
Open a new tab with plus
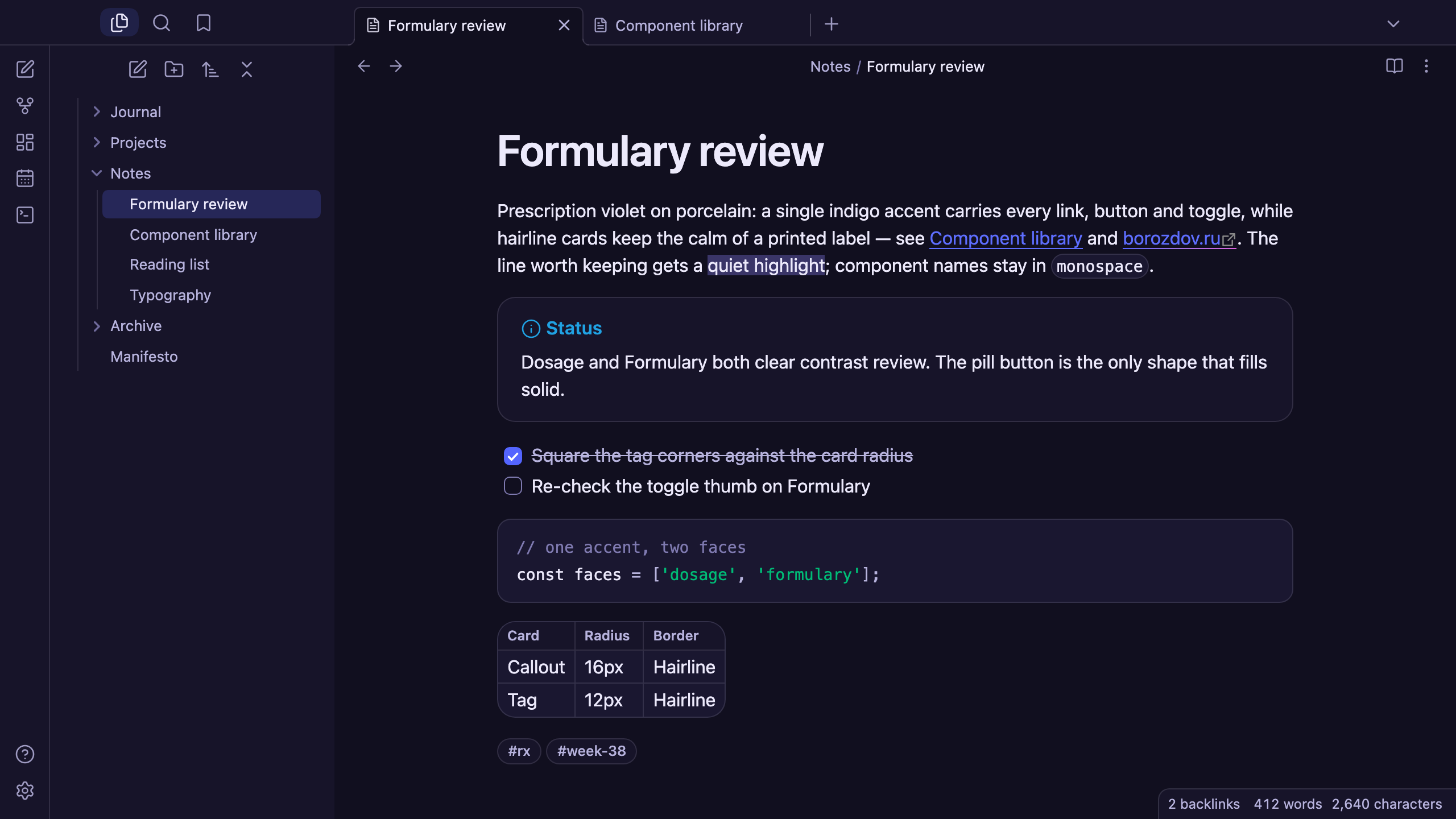tap(832, 24)
